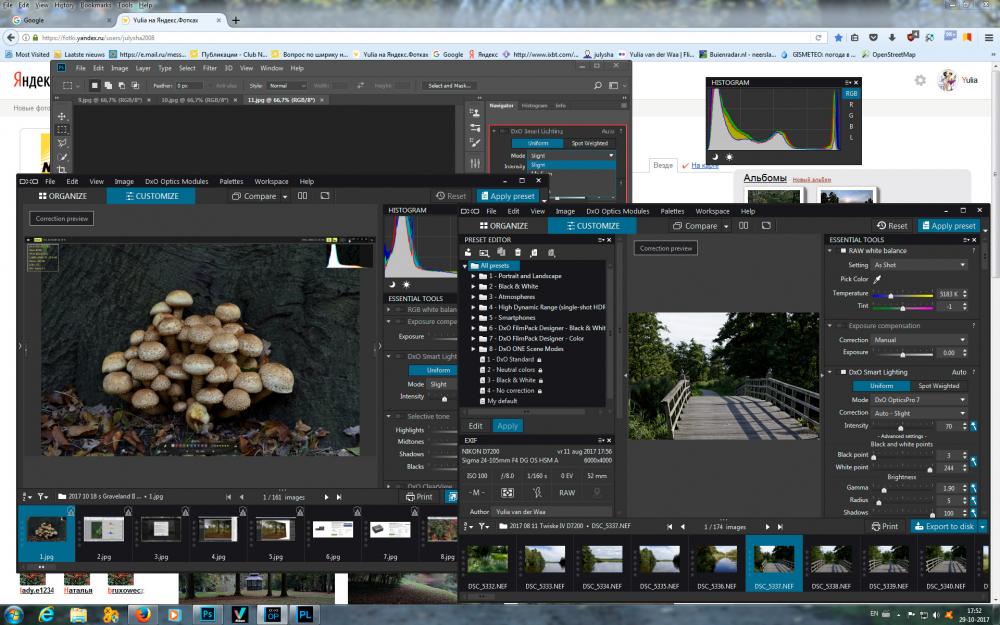
Task: Select the RGB channel in the Yandex histogram
Action: click(851, 93)
